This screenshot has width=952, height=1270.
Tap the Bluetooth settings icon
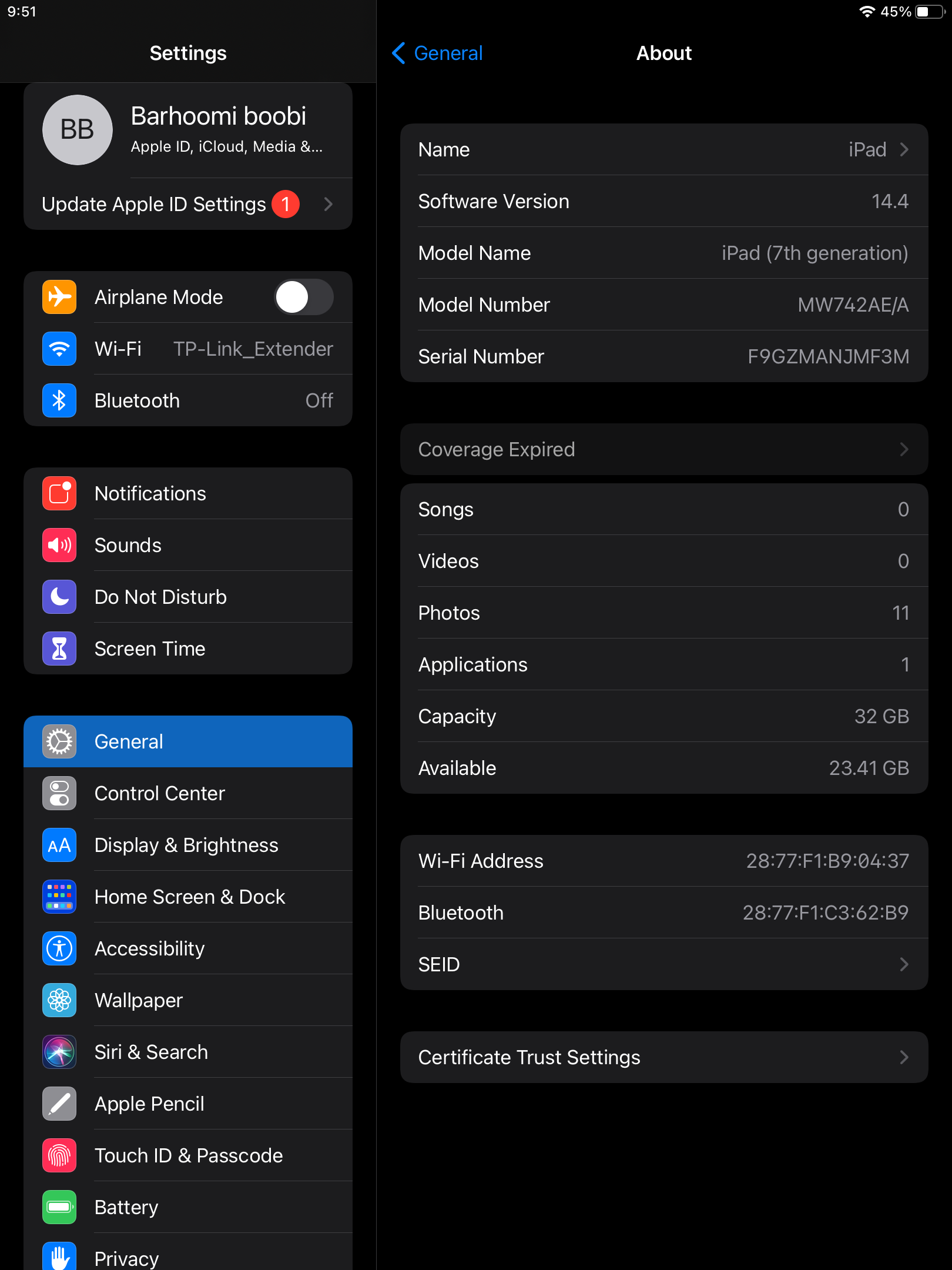click(59, 400)
